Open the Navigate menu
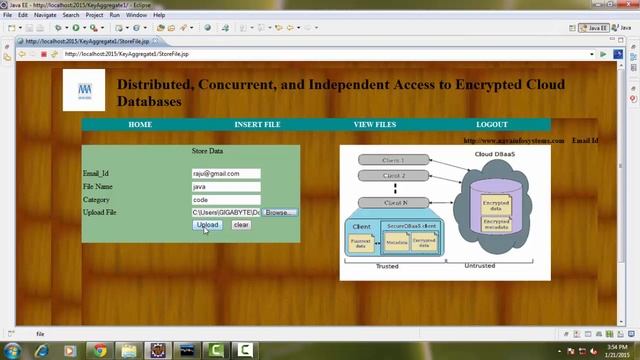Image resolution: width=640 pixels, height=360 pixels. point(45,15)
